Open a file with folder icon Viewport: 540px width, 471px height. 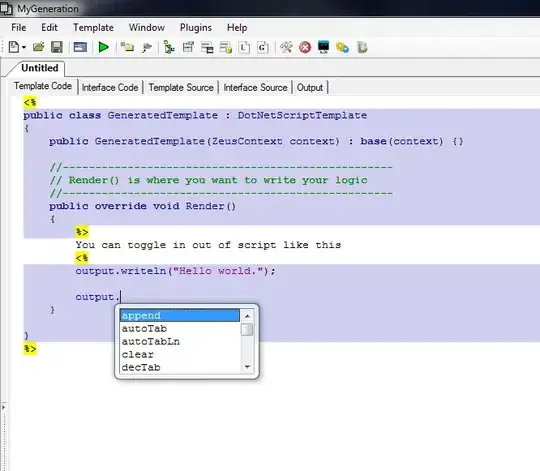(x=38, y=47)
